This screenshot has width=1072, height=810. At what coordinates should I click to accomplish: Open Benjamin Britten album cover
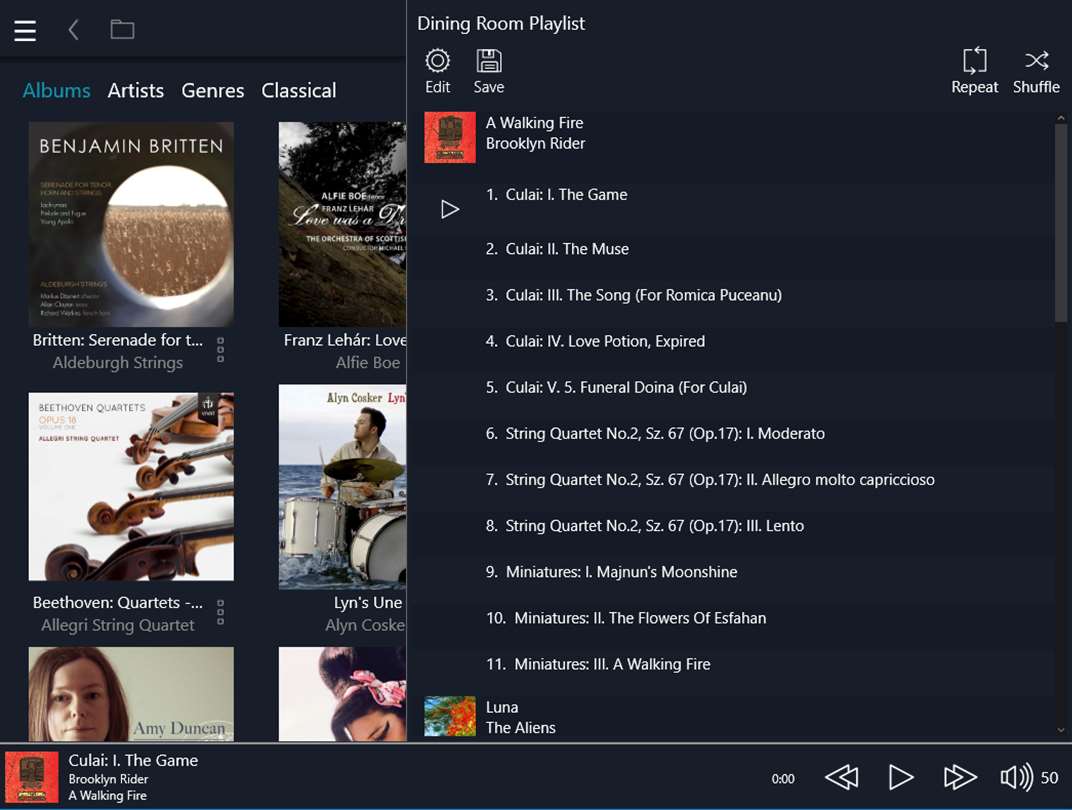point(131,224)
